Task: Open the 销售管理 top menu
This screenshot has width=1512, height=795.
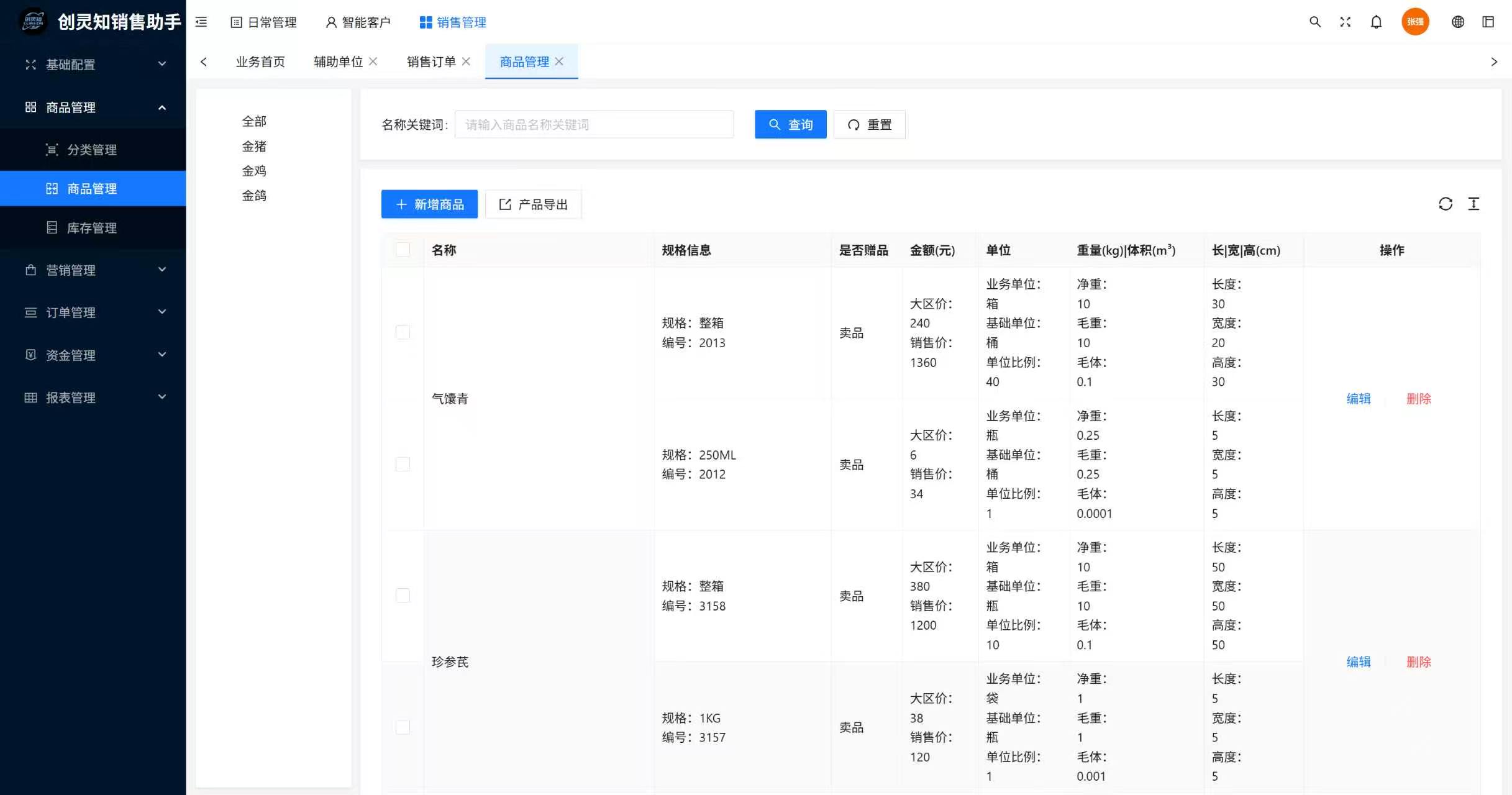Action: pos(453,22)
